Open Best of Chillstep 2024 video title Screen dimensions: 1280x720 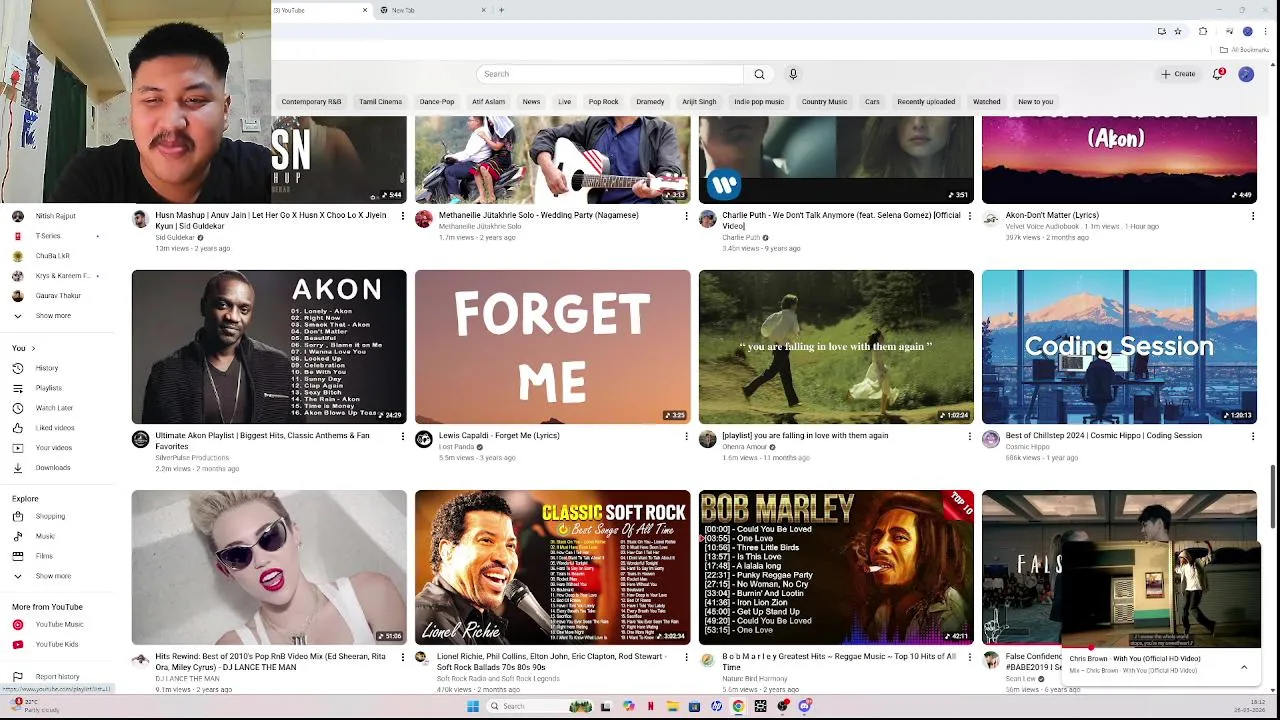pos(1103,436)
